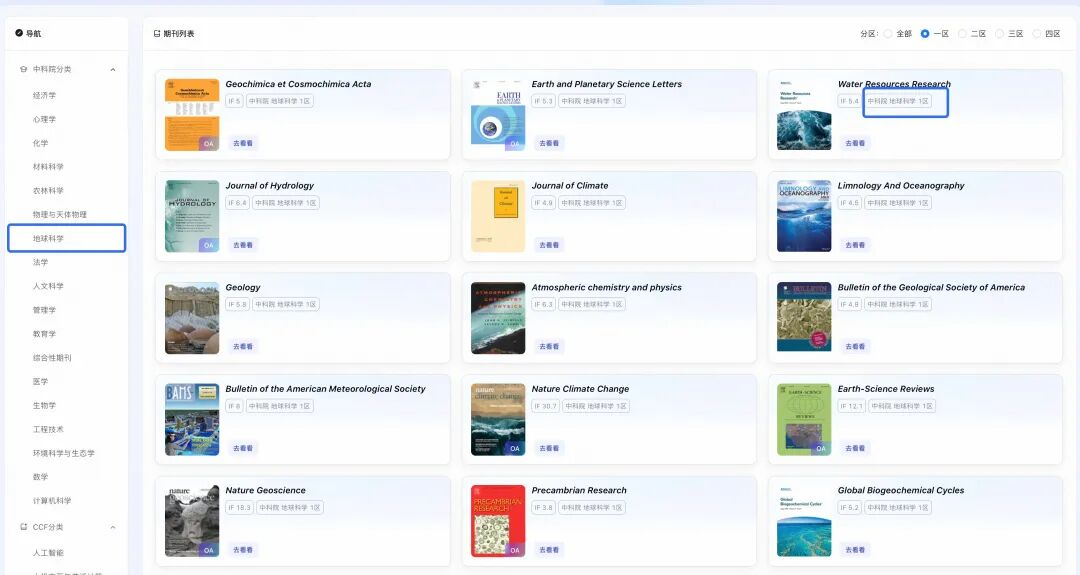
Task: Open 教育学 category in sidebar
Action: pos(44,333)
